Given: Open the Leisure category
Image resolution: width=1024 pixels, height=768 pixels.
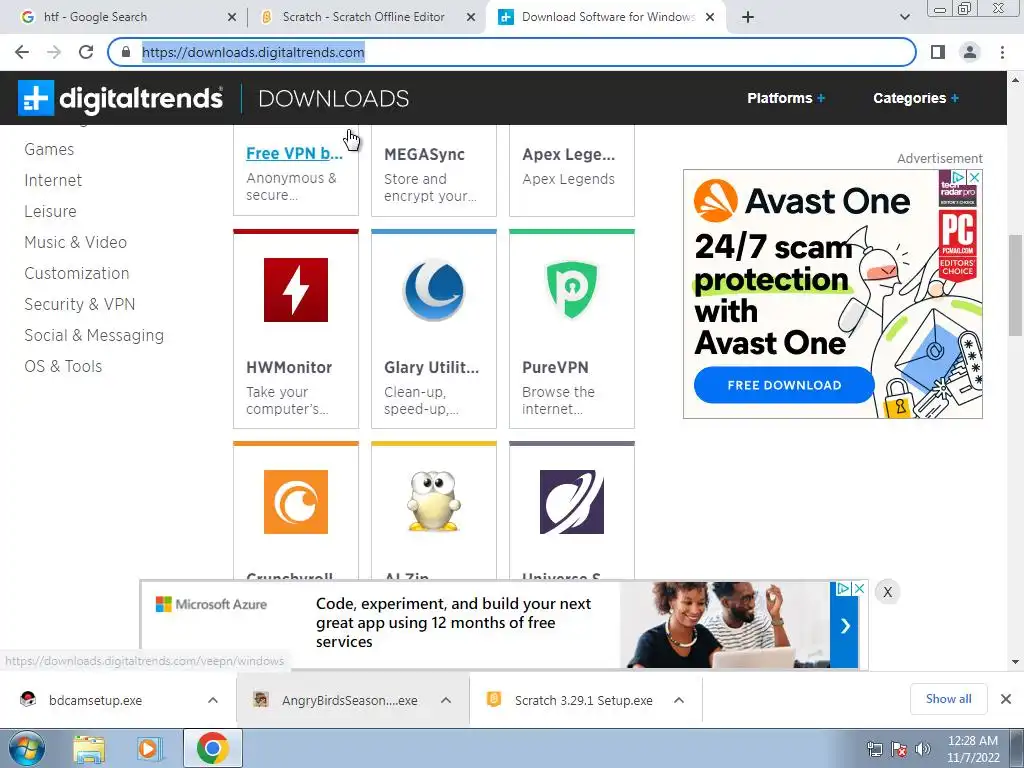Looking at the screenshot, I should pyautogui.click(x=50, y=212).
